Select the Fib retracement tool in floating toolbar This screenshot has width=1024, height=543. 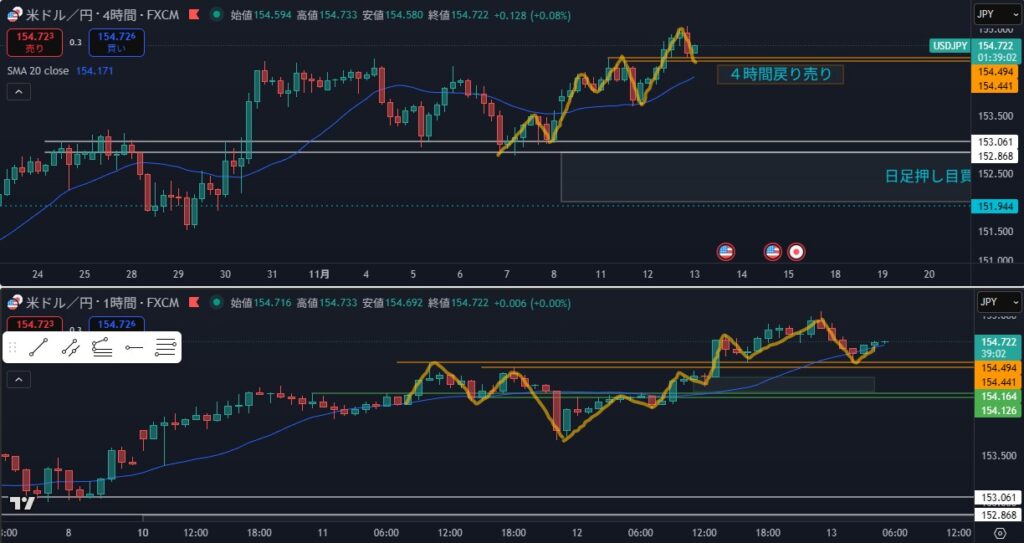point(102,347)
